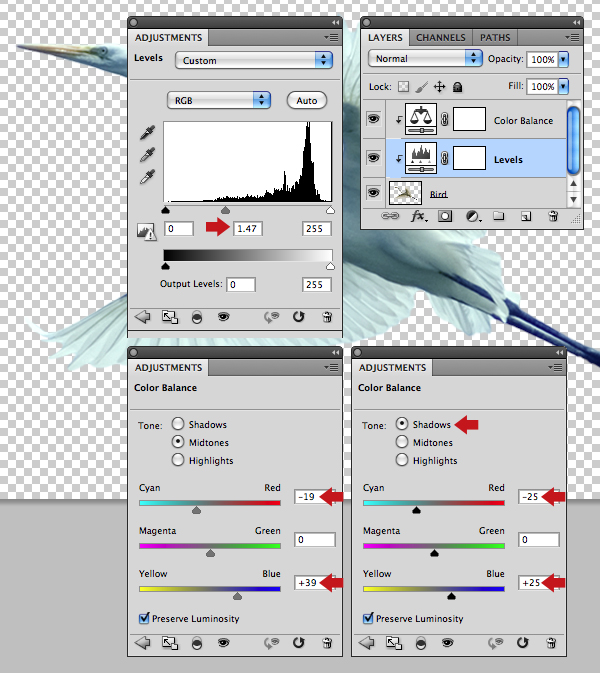Click return to adjustment list arrow in Levels panel
This screenshot has height=673, width=600.
click(x=143, y=317)
